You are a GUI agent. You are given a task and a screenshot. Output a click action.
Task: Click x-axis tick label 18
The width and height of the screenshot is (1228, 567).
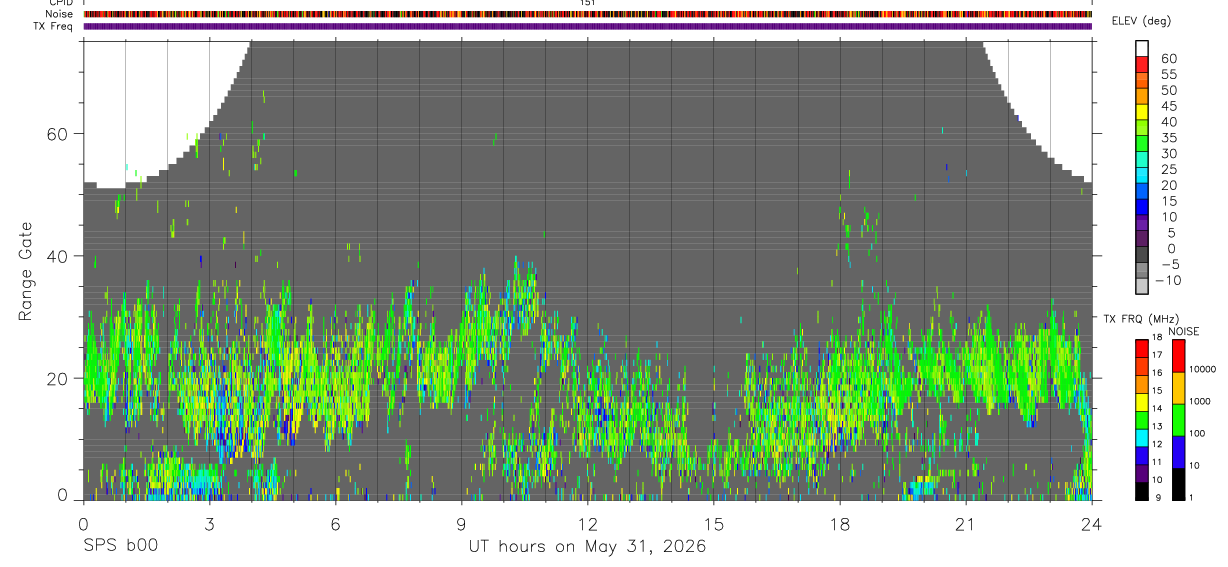[x=839, y=523]
